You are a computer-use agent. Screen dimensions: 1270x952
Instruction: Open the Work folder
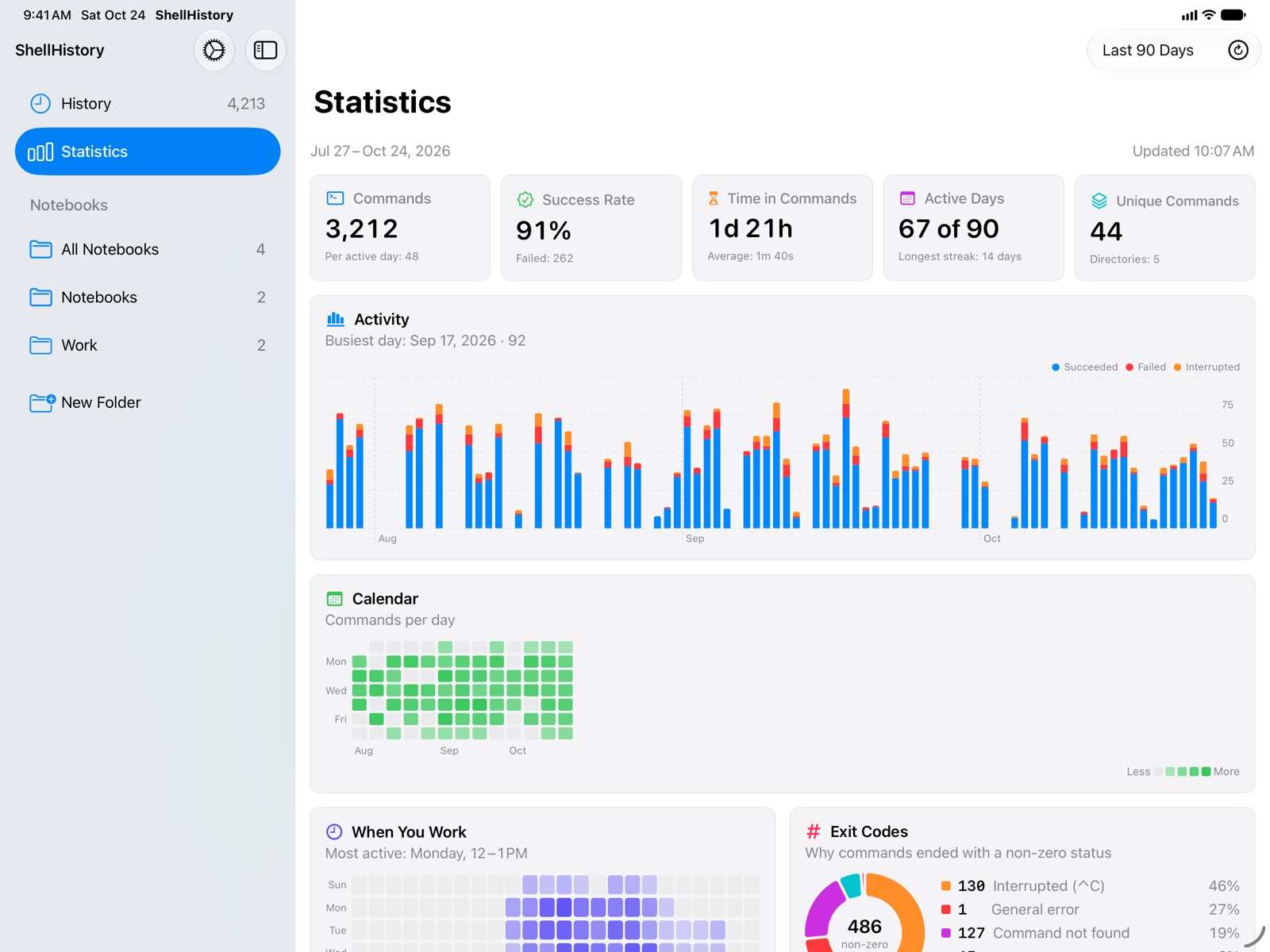point(148,345)
